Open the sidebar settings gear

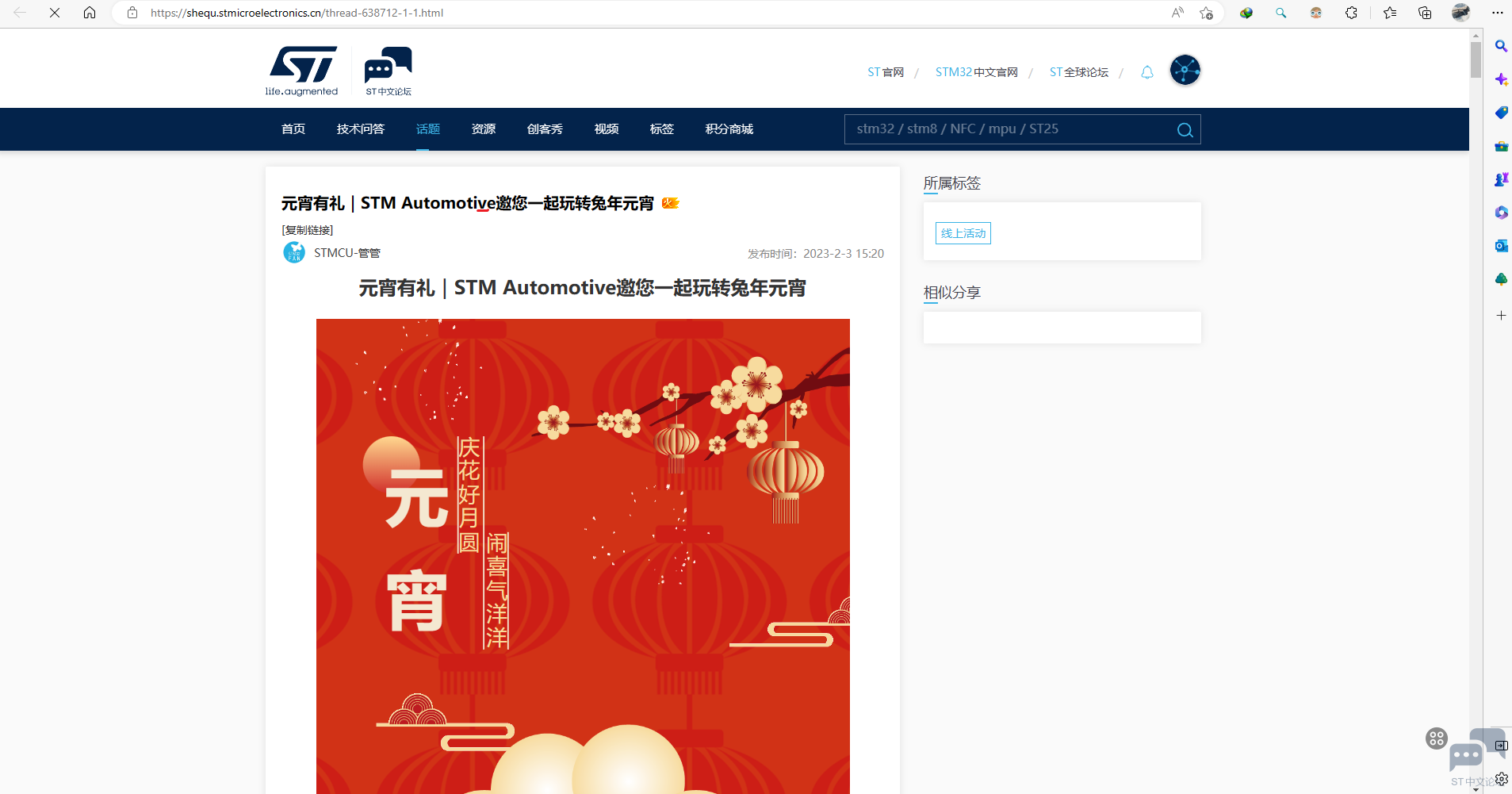1501,779
